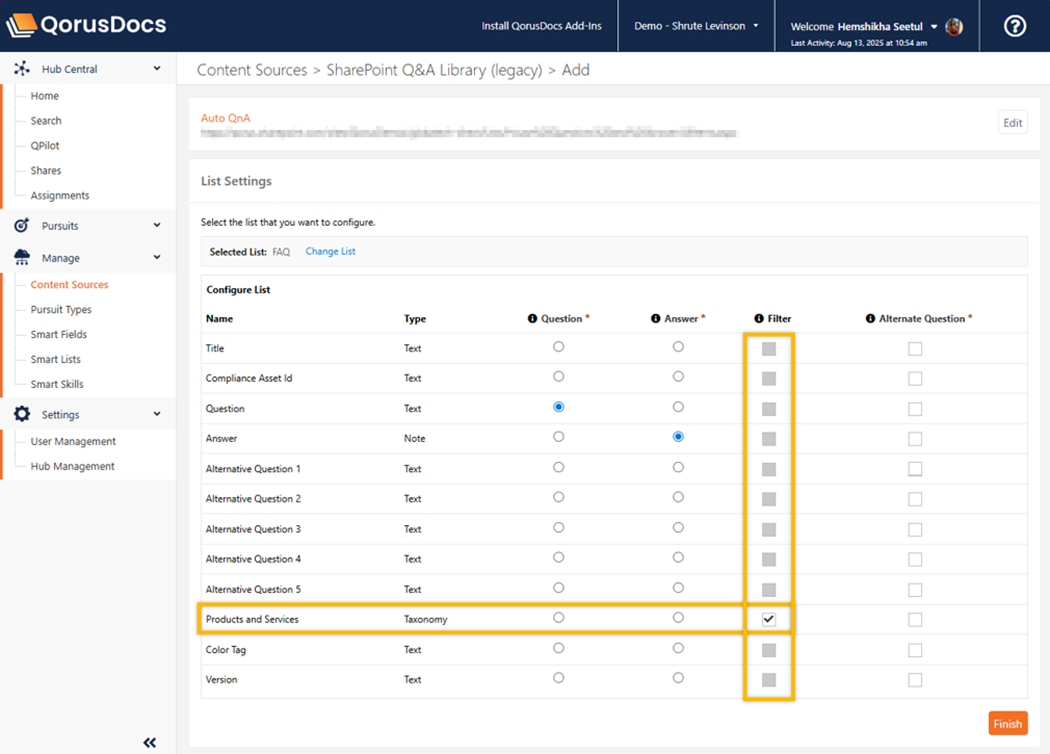Viewport: 1050px width, 754px height.
Task: Click the Finish button
Action: 1007,724
